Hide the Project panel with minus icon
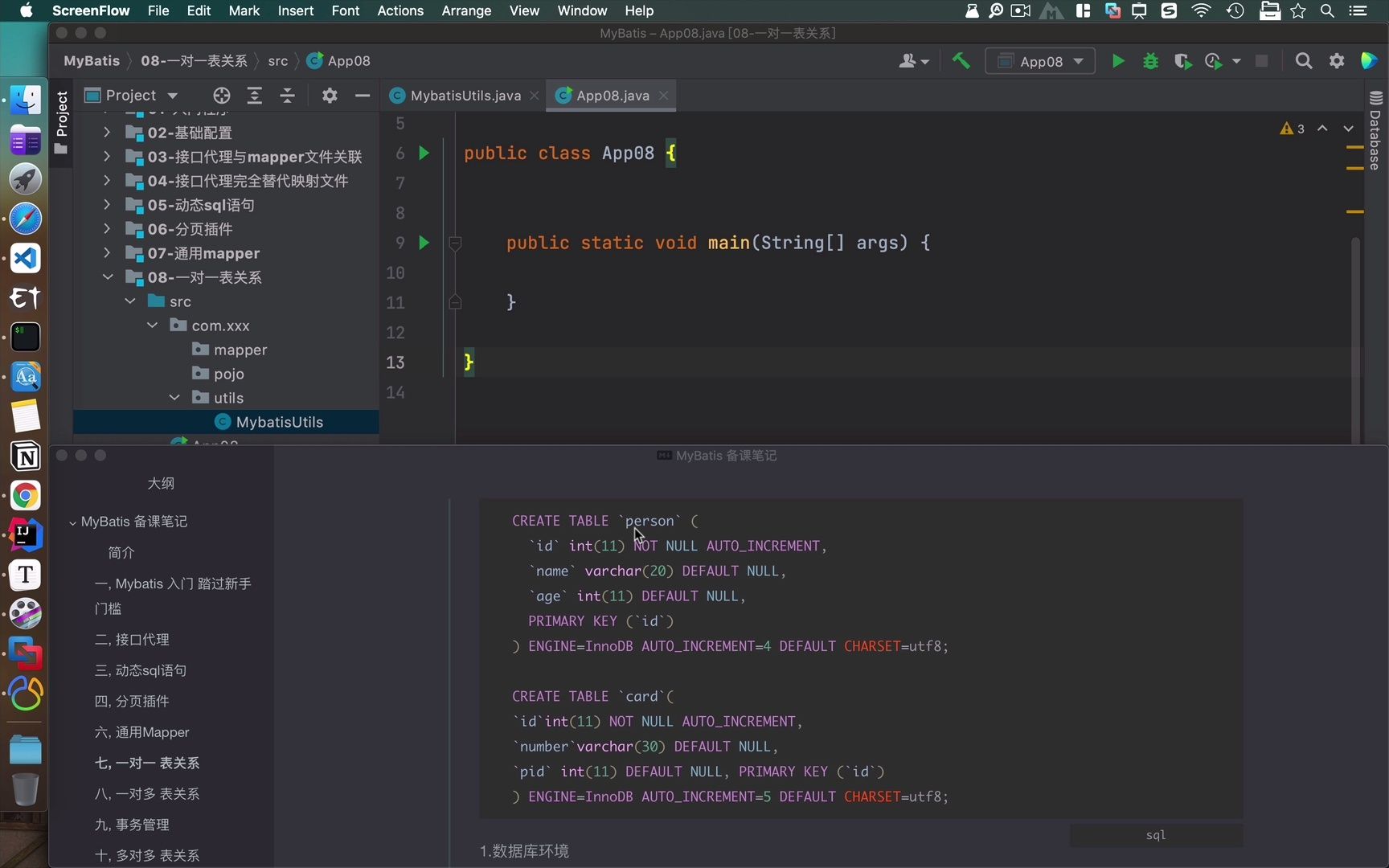The height and width of the screenshot is (868, 1389). point(363,96)
